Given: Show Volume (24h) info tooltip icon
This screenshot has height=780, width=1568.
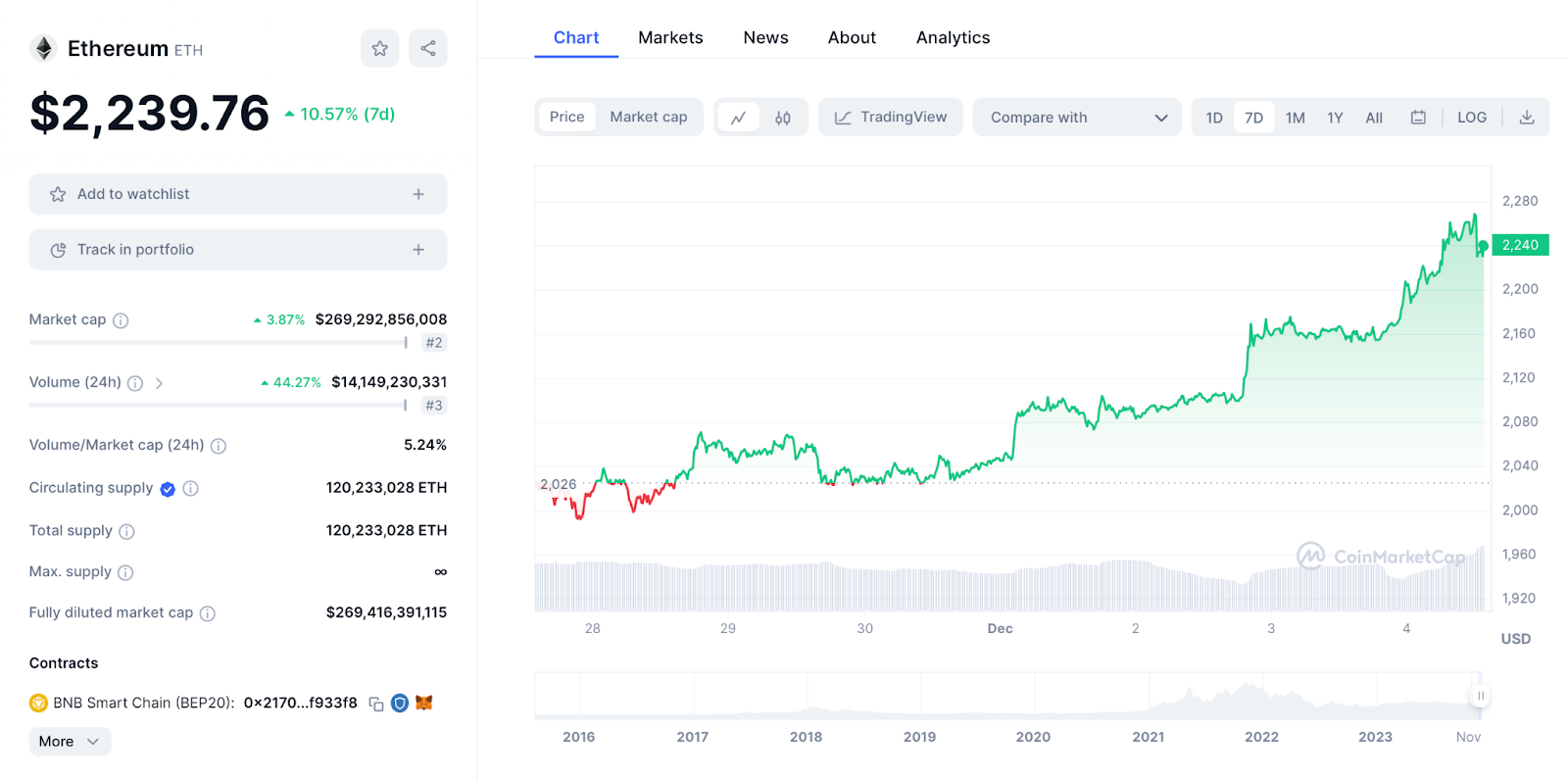Looking at the screenshot, I should [135, 383].
